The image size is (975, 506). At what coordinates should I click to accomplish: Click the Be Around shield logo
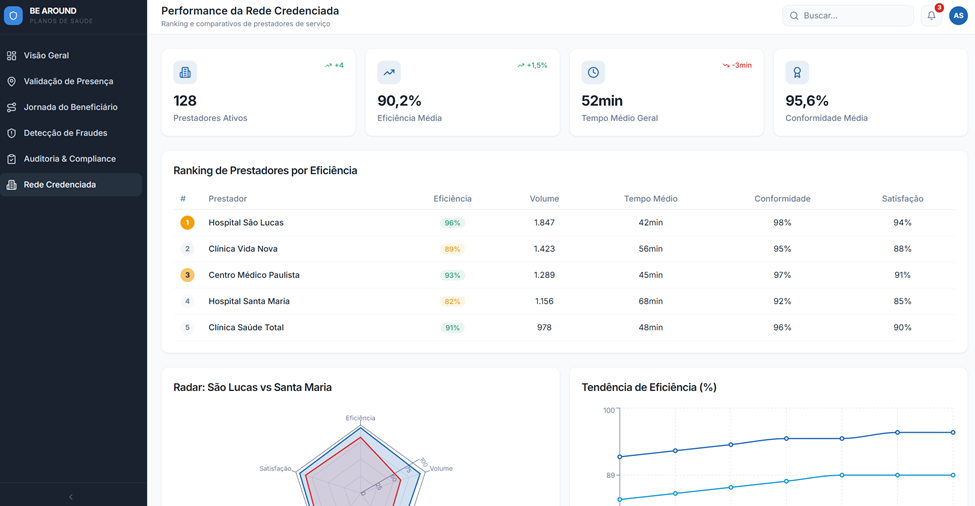tap(13, 16)
